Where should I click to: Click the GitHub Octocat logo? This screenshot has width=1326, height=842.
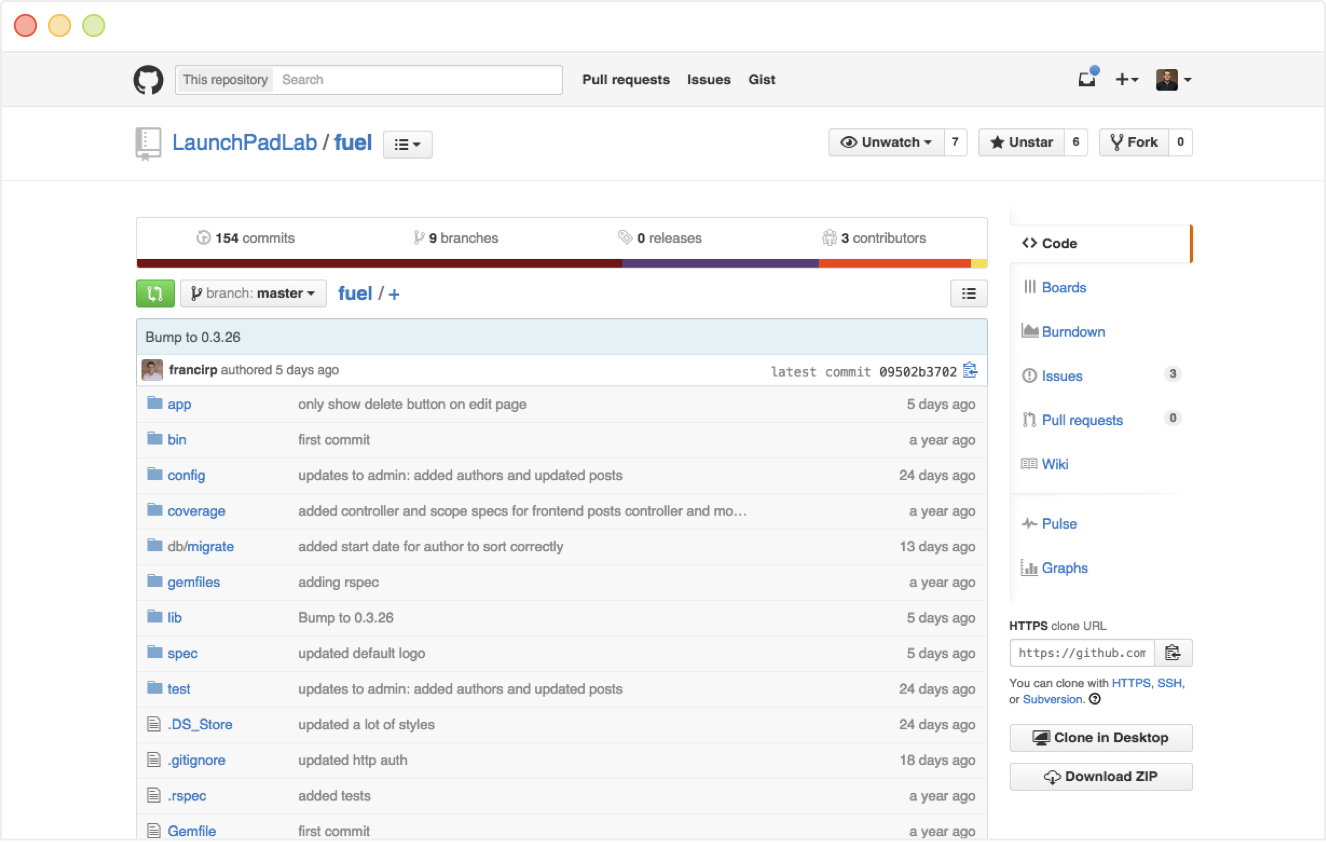pos(148,80)
